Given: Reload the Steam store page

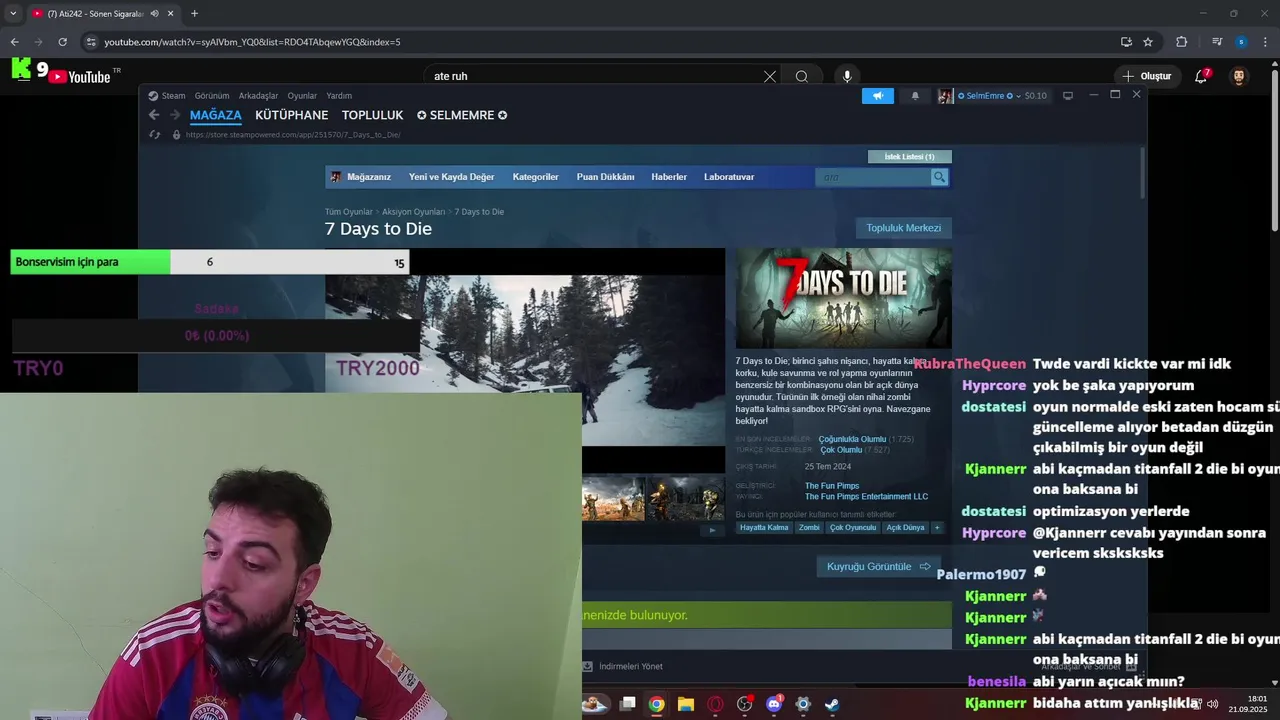Looking at the screenshot, I should (x=154, y=134).
